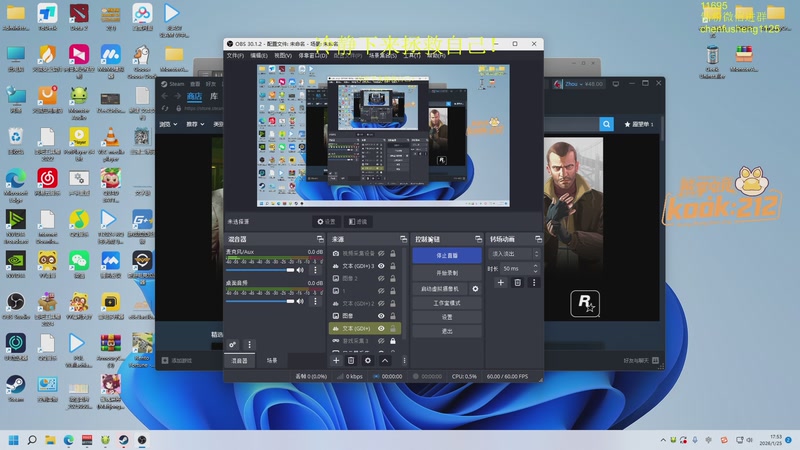Toggle the lock on the 文本 (GDI+) source
Viewport: 800px width, 450px height.
394,328
